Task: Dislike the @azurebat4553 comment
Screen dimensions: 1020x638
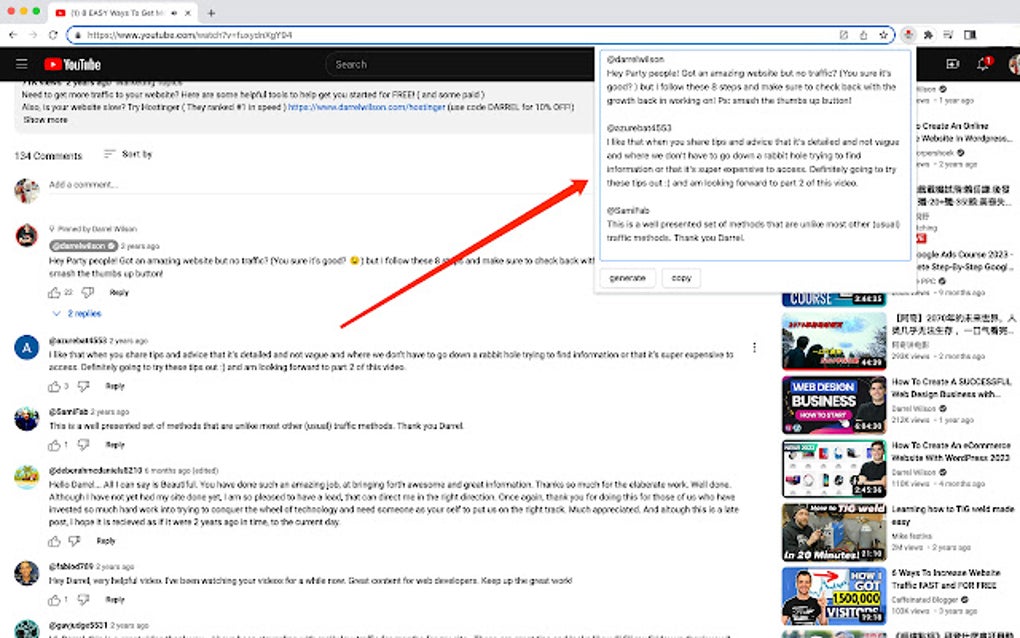Action: coord(83,386)
